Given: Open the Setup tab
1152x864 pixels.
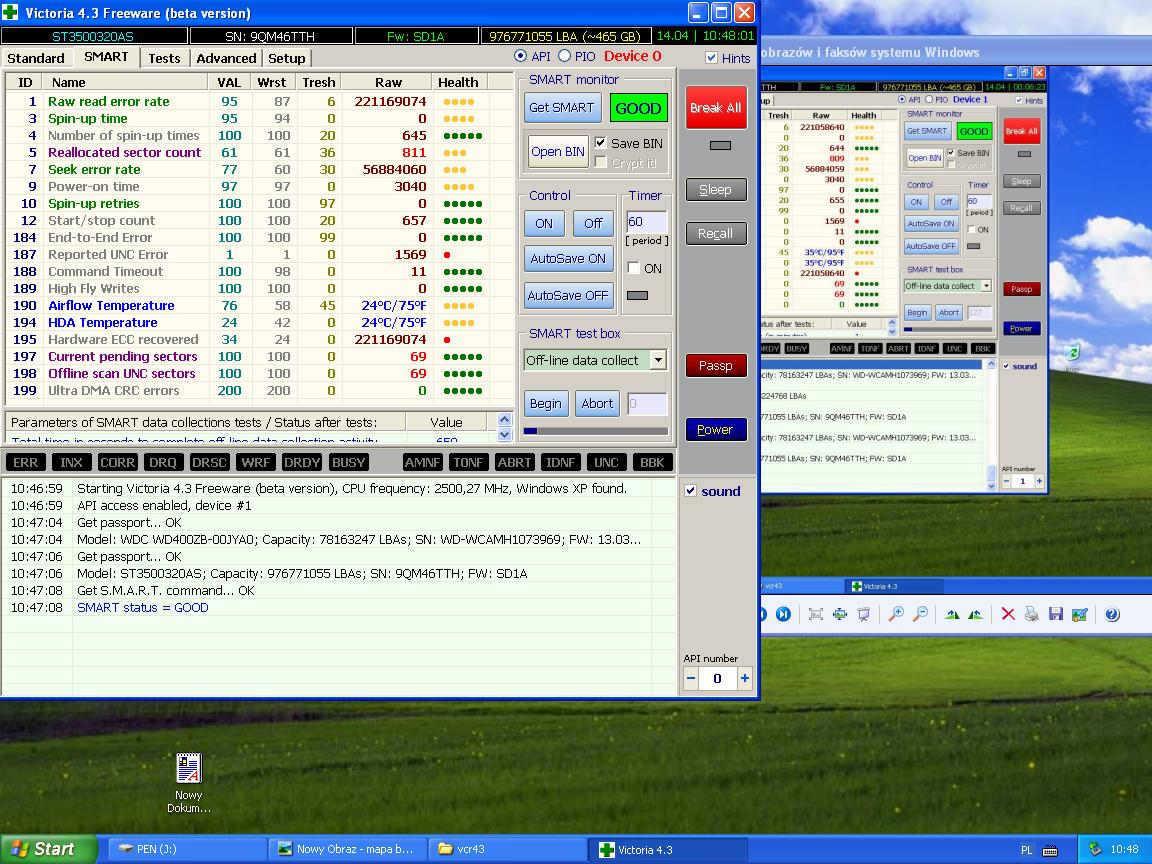Looking at the screenshot, I should tap(287, 59).
